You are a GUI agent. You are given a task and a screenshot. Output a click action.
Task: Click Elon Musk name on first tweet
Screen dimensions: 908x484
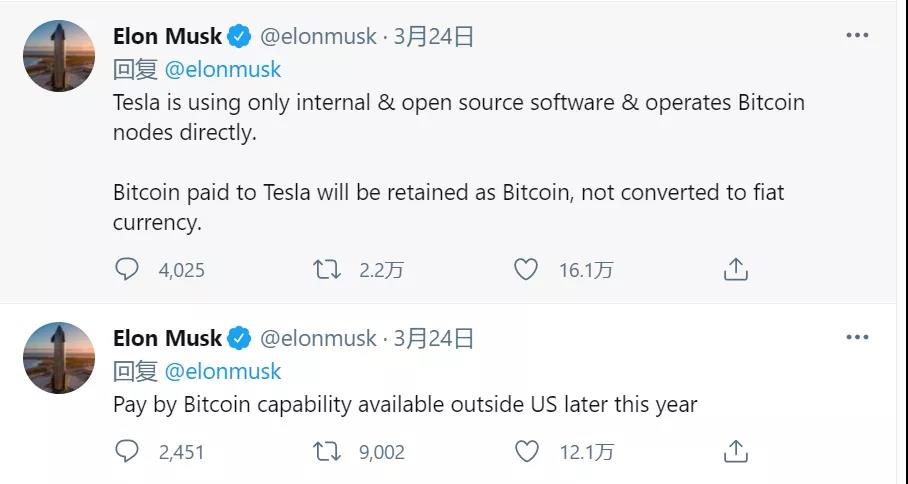click(x=167, y=36)
